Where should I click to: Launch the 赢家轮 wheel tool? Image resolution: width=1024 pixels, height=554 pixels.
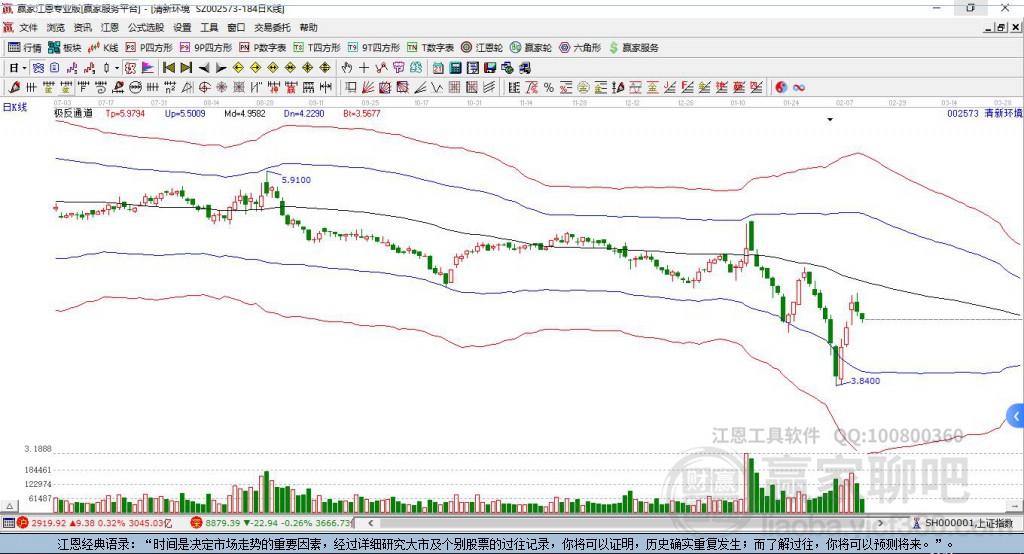click(531, 48)
